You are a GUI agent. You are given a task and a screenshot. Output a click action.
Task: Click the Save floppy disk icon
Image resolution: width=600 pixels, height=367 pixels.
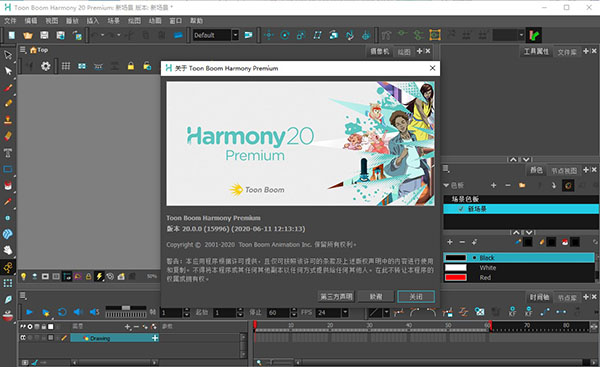(44, 36)
